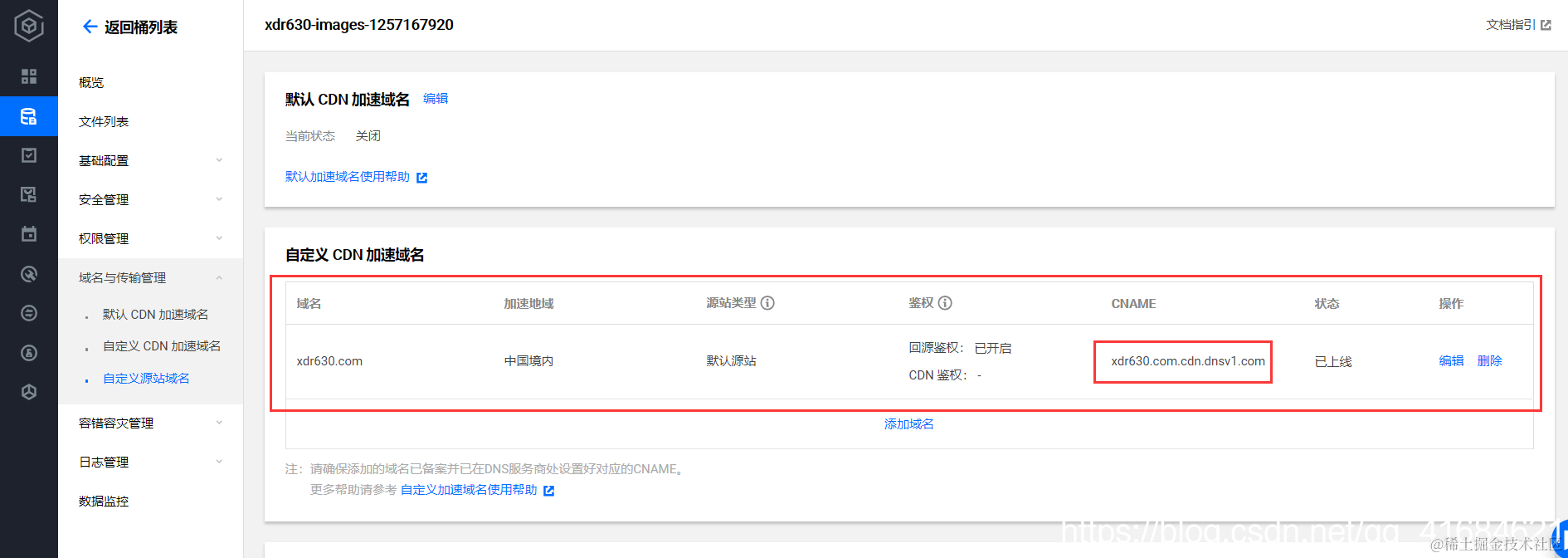
Task: Click the 状态 column header
Action: coord(1327,303)
